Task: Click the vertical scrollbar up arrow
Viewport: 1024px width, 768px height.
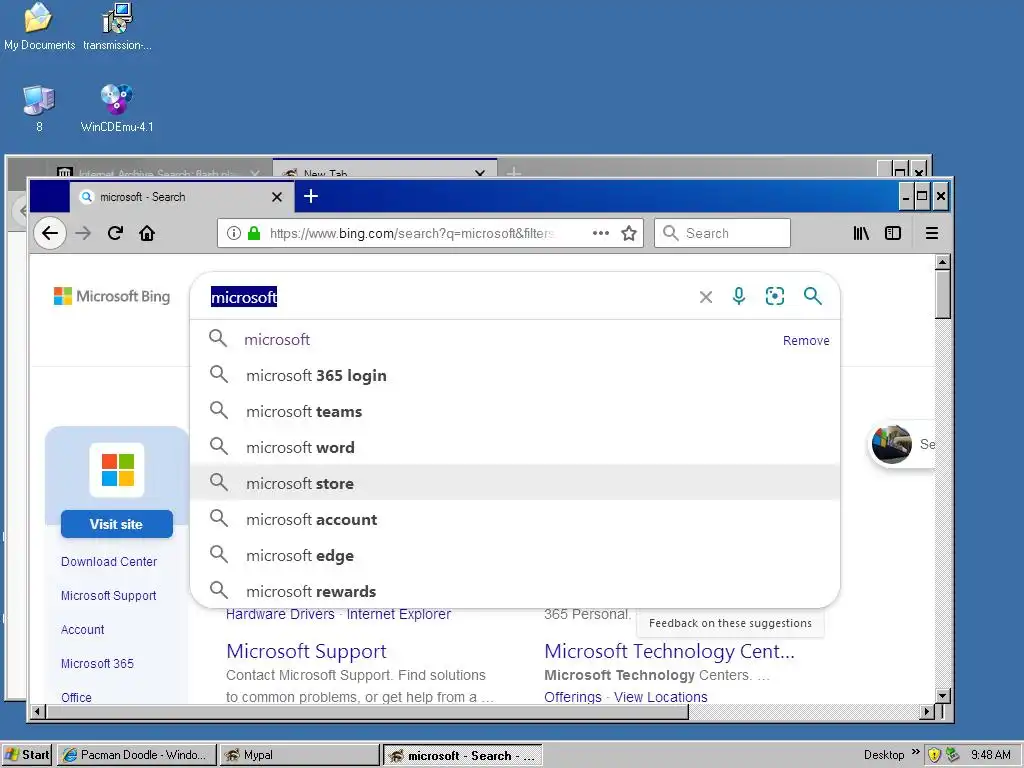Action: pos(942,263)
